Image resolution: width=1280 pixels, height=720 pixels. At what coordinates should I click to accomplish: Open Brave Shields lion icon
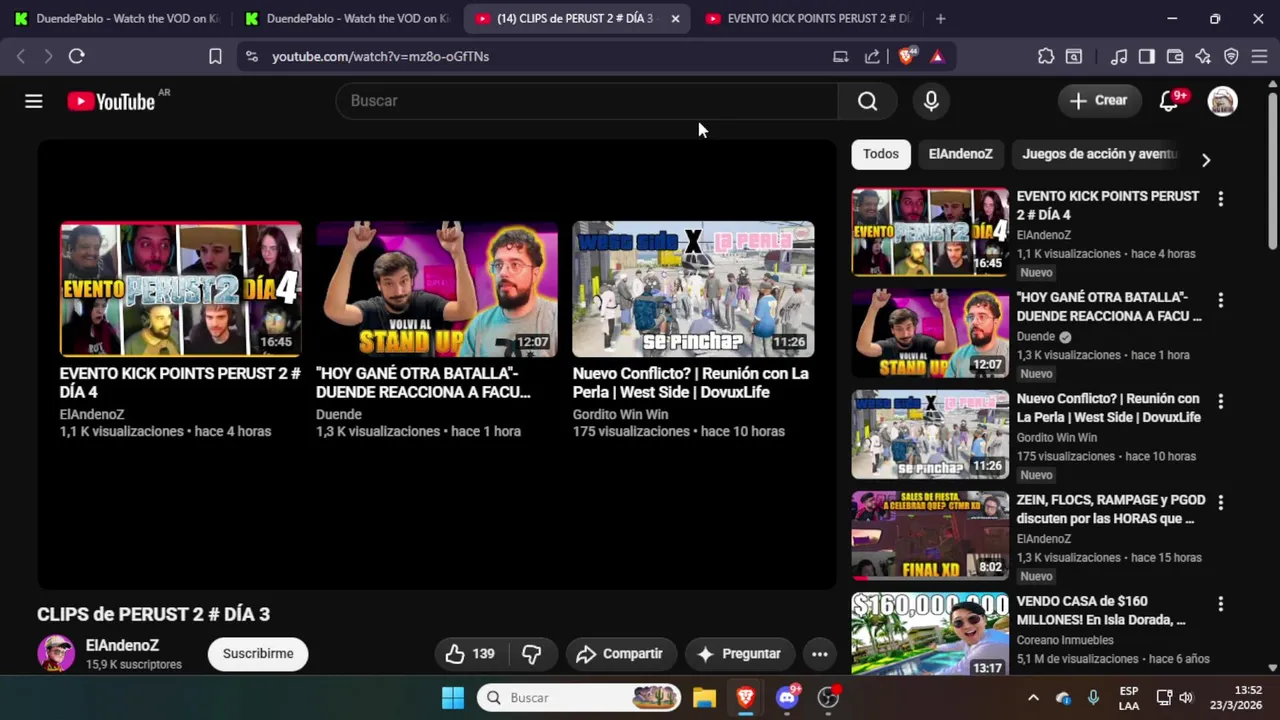[907, 57]
